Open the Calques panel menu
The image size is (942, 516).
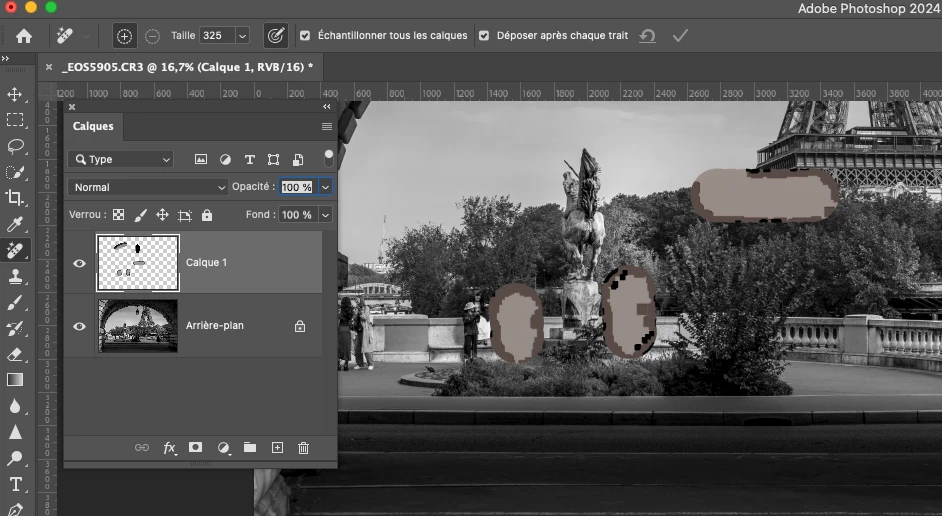coord(327,126)
